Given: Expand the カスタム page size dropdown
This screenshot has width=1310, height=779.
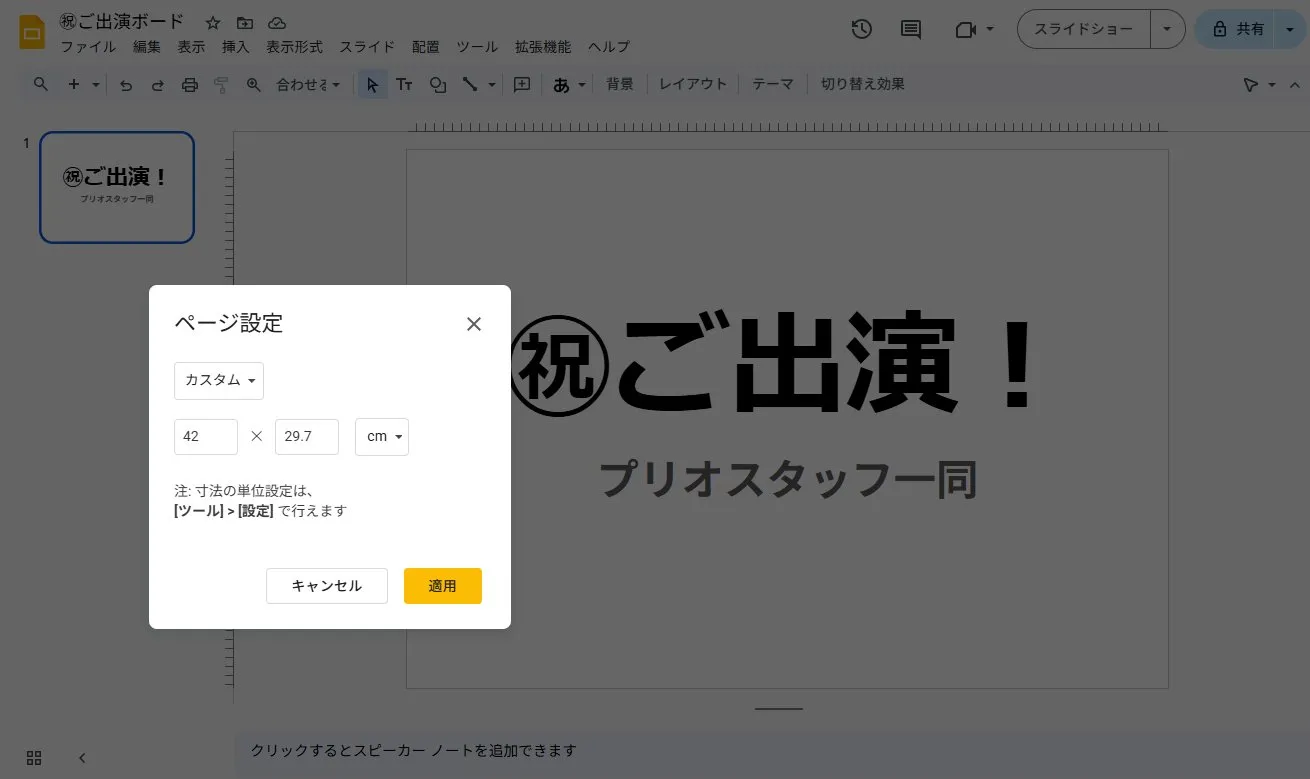Looking at the screenshot, I should pos(219,381).
